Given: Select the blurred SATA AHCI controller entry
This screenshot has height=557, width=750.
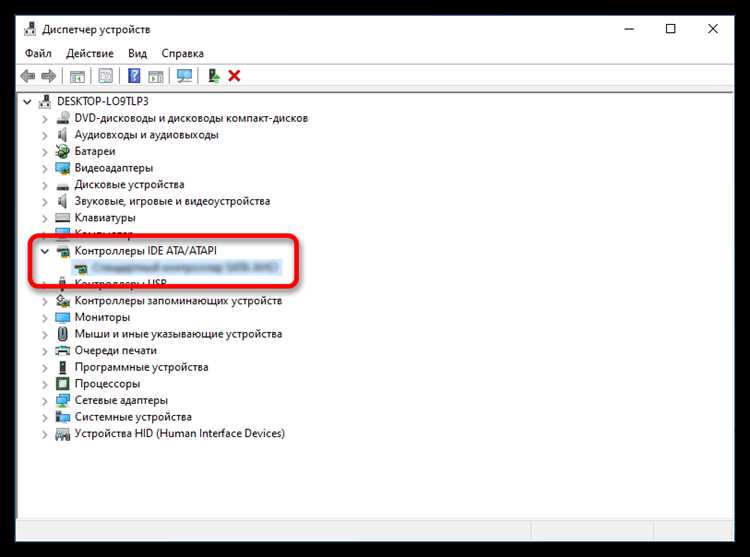Looking at the screenshot, I should pos(185,267).
